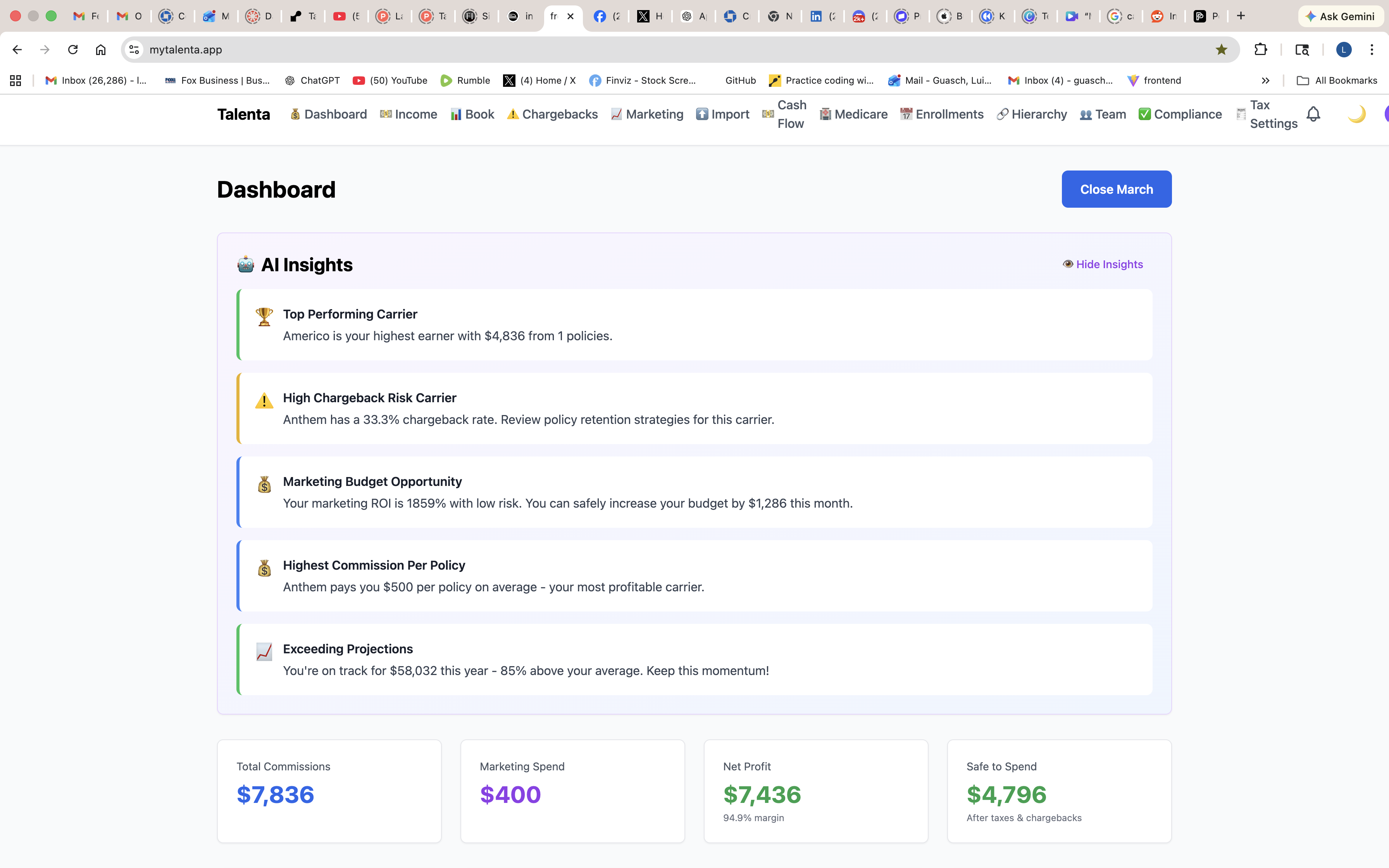This screenshot has height=868, width=1389.
Task: Open Cash Flow via its icon
Action: point(767,114)
